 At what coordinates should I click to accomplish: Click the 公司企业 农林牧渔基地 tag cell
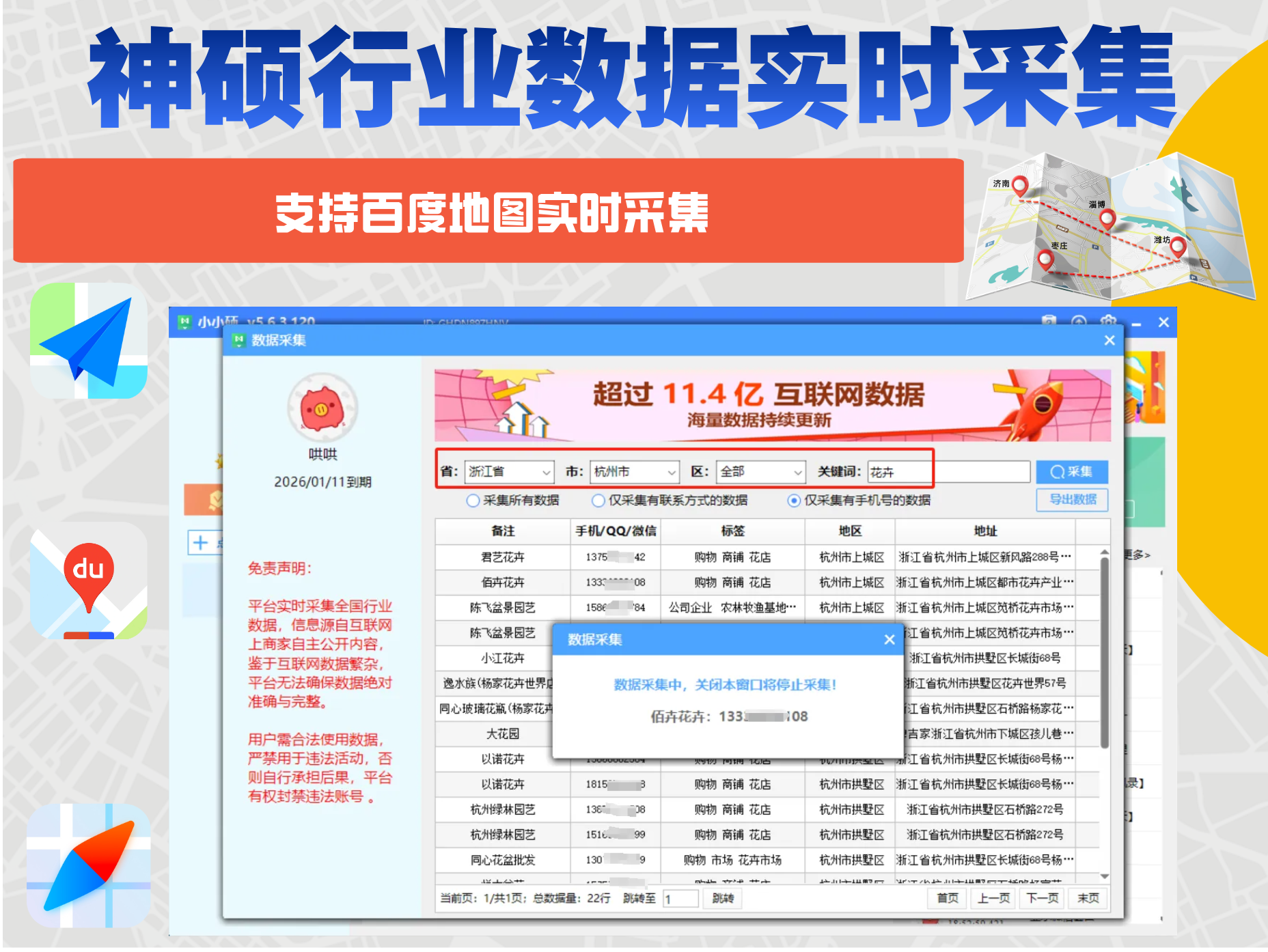click(x=732, y=608)
